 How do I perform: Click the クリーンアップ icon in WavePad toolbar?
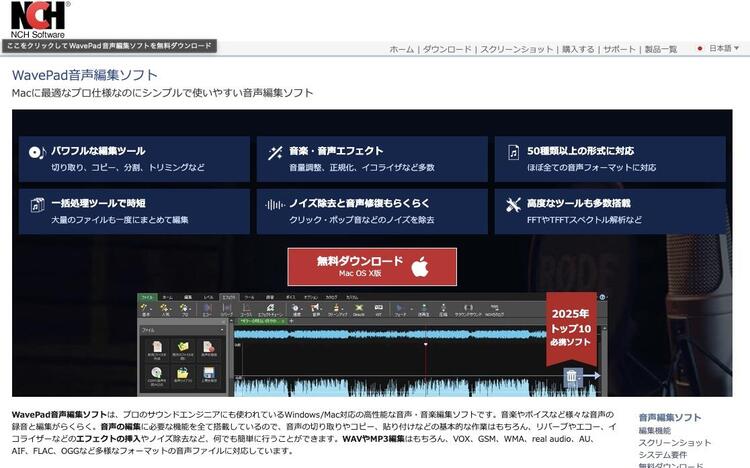point(337,310)
